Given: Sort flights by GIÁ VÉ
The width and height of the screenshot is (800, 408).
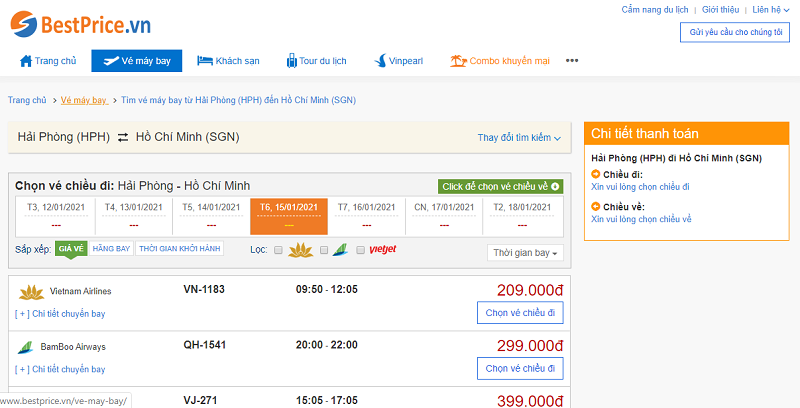Looking at the screenshot, I should (71, 248).
